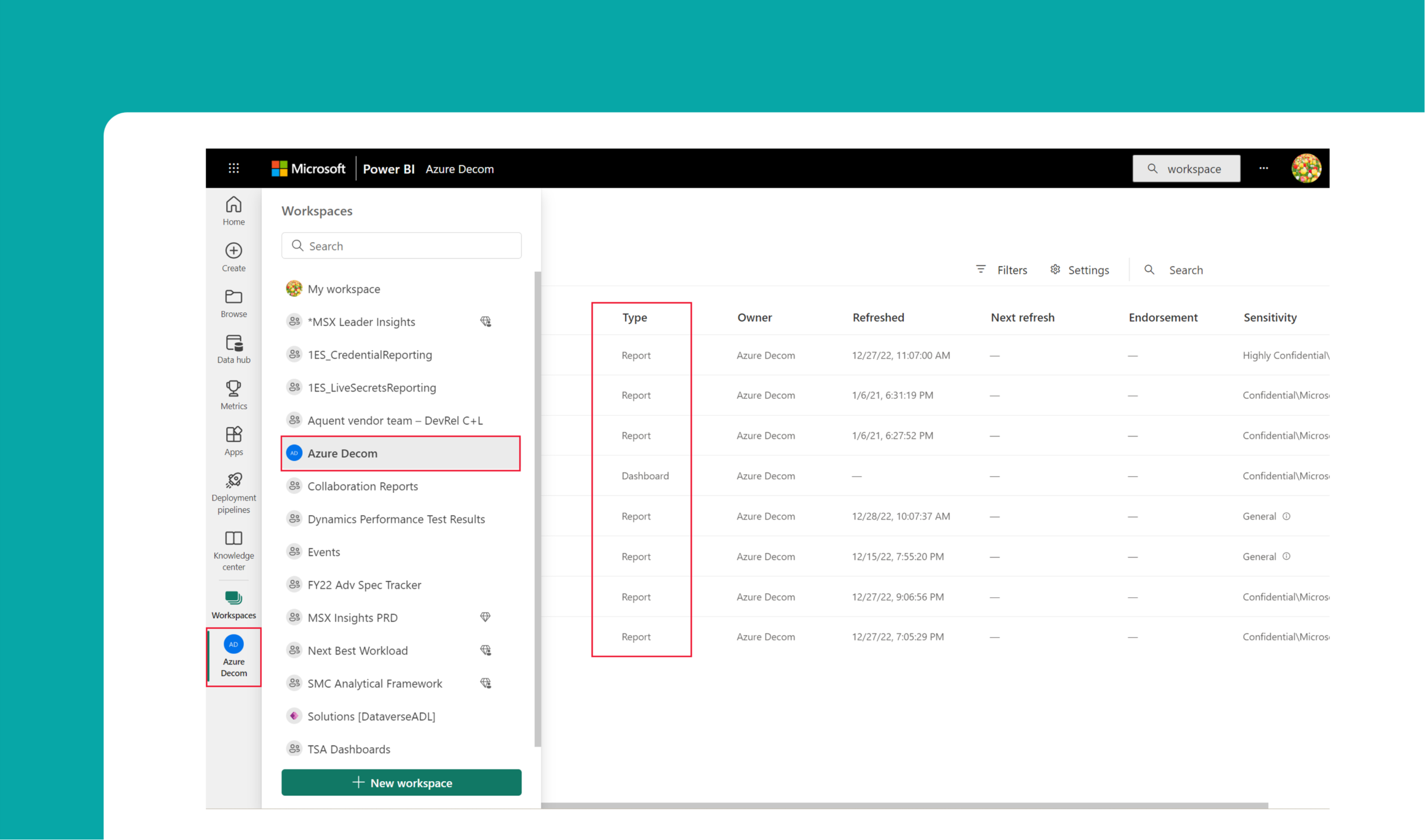Screen dimensions: 1425x840
Task: Open the app launcher grid icon
Action: pyautogui.click(x=234, y=169)
